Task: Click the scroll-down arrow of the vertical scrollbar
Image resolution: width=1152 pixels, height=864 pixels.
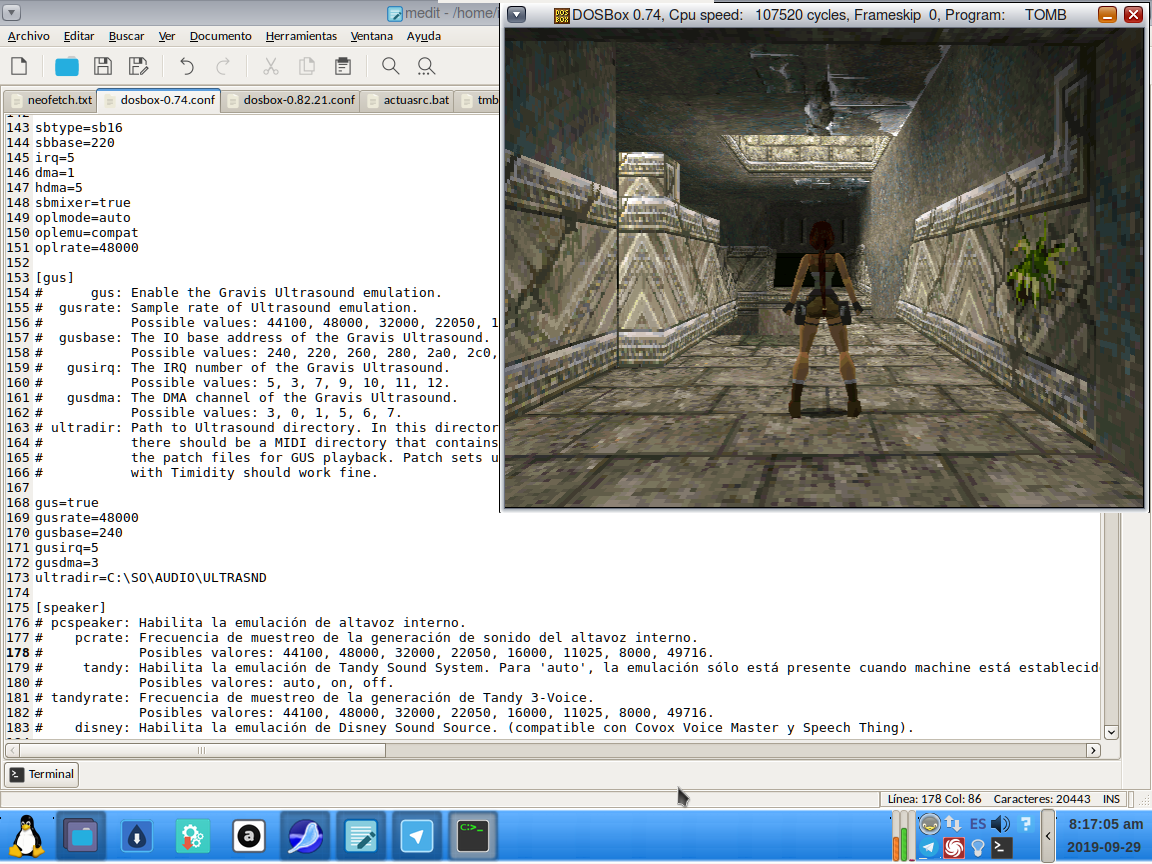Action: coord(1111,732)
